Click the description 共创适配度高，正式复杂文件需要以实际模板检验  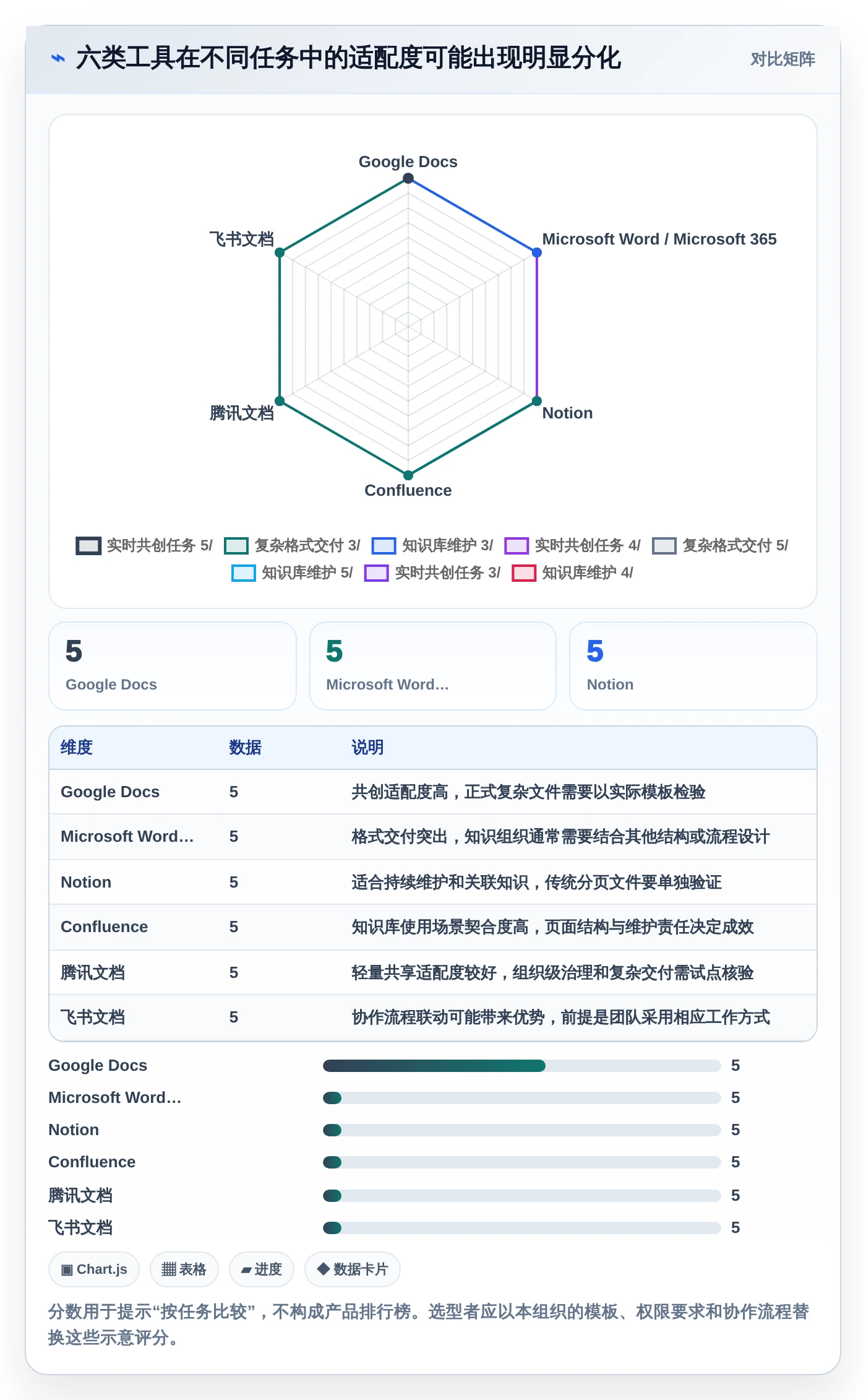click(529, 792)
